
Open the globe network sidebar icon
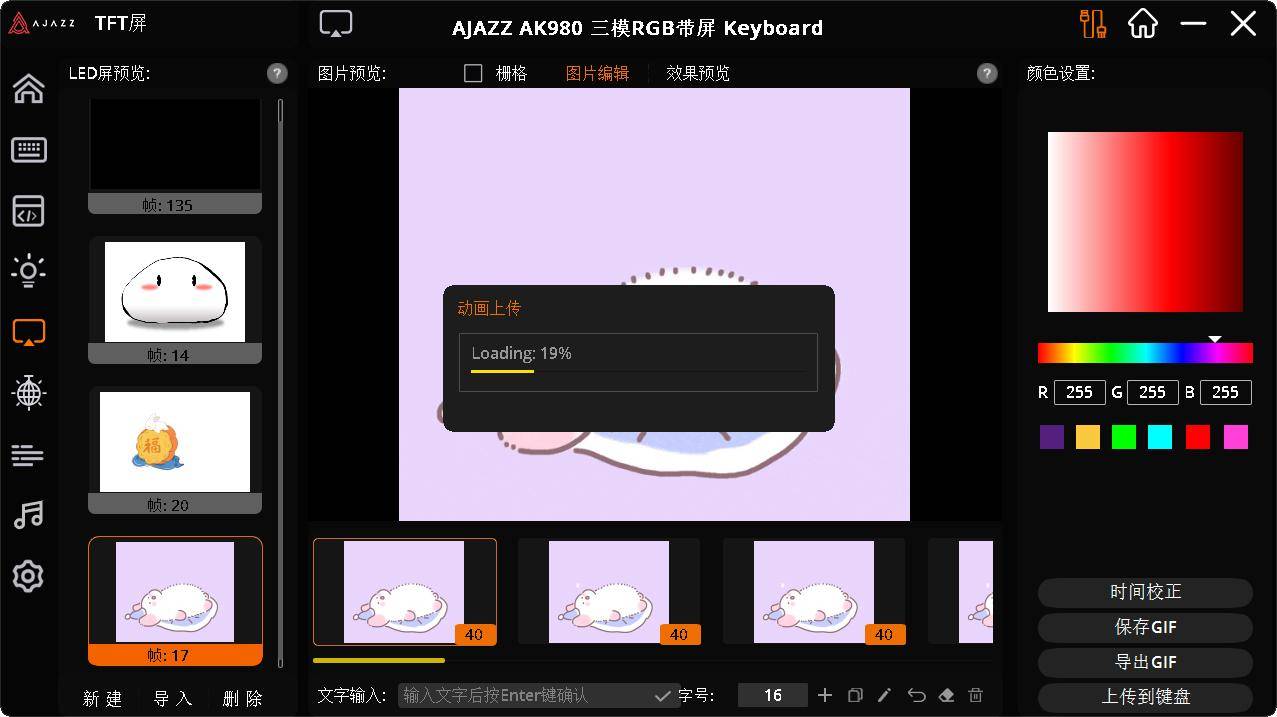click(28, 393)
